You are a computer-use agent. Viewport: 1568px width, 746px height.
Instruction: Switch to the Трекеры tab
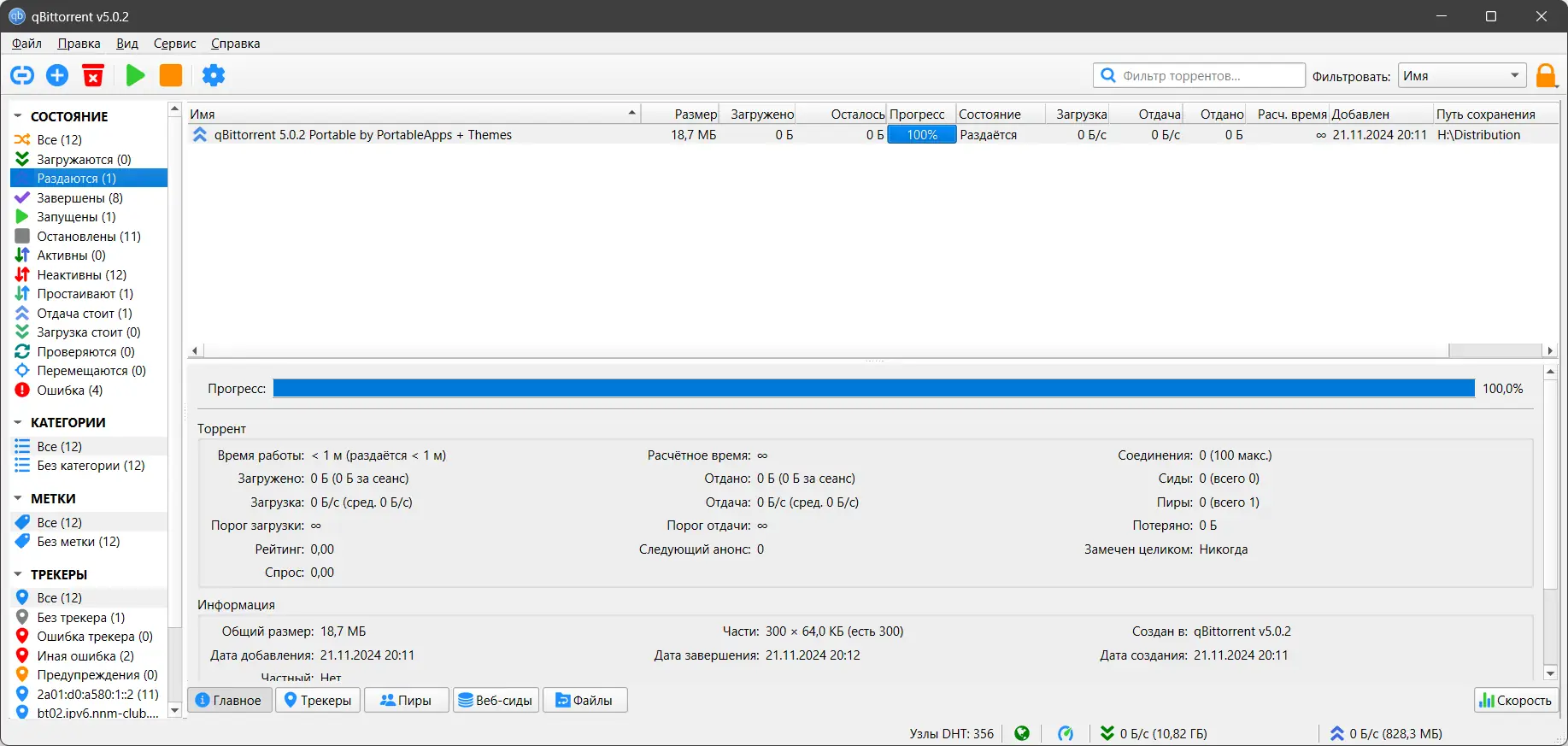[318, 700]
